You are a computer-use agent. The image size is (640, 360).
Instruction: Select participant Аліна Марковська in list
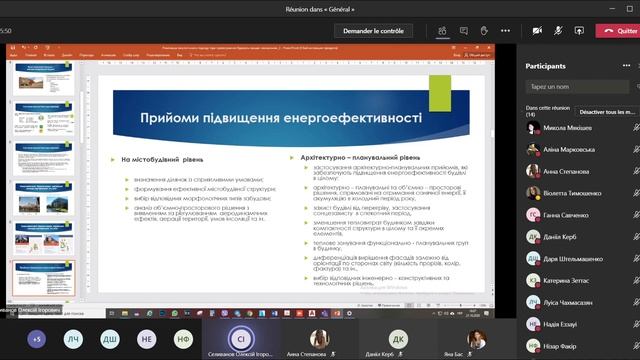click(x=582, y=150)
